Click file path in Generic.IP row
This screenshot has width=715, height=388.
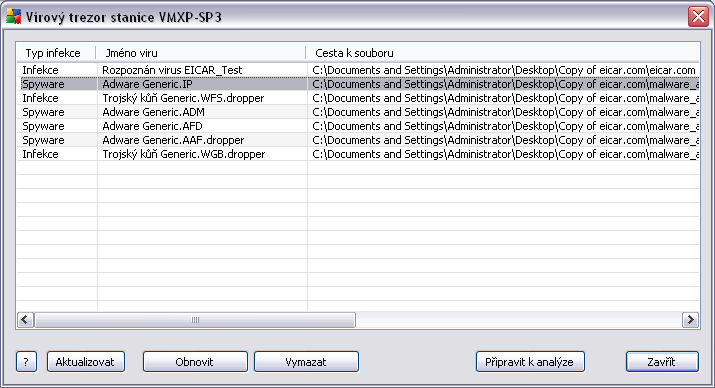pos(506,84)
